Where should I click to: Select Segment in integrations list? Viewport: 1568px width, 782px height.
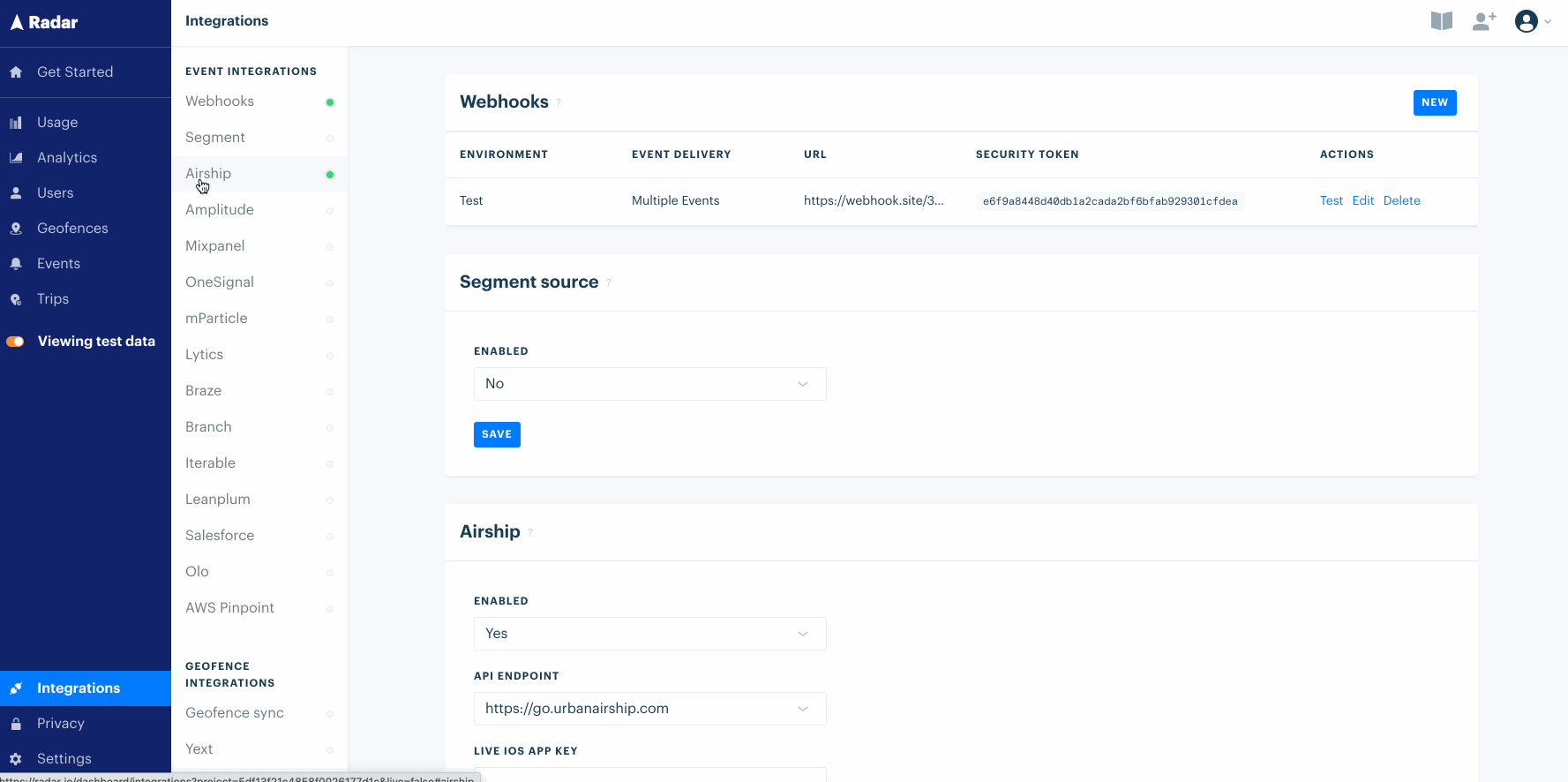(x=259, y=138)
